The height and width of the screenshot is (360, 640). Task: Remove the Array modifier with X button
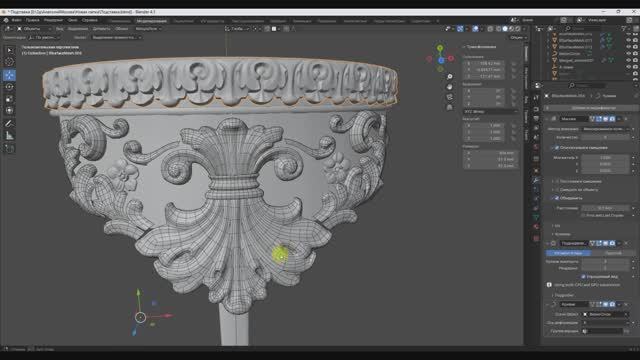coord(627,119)
